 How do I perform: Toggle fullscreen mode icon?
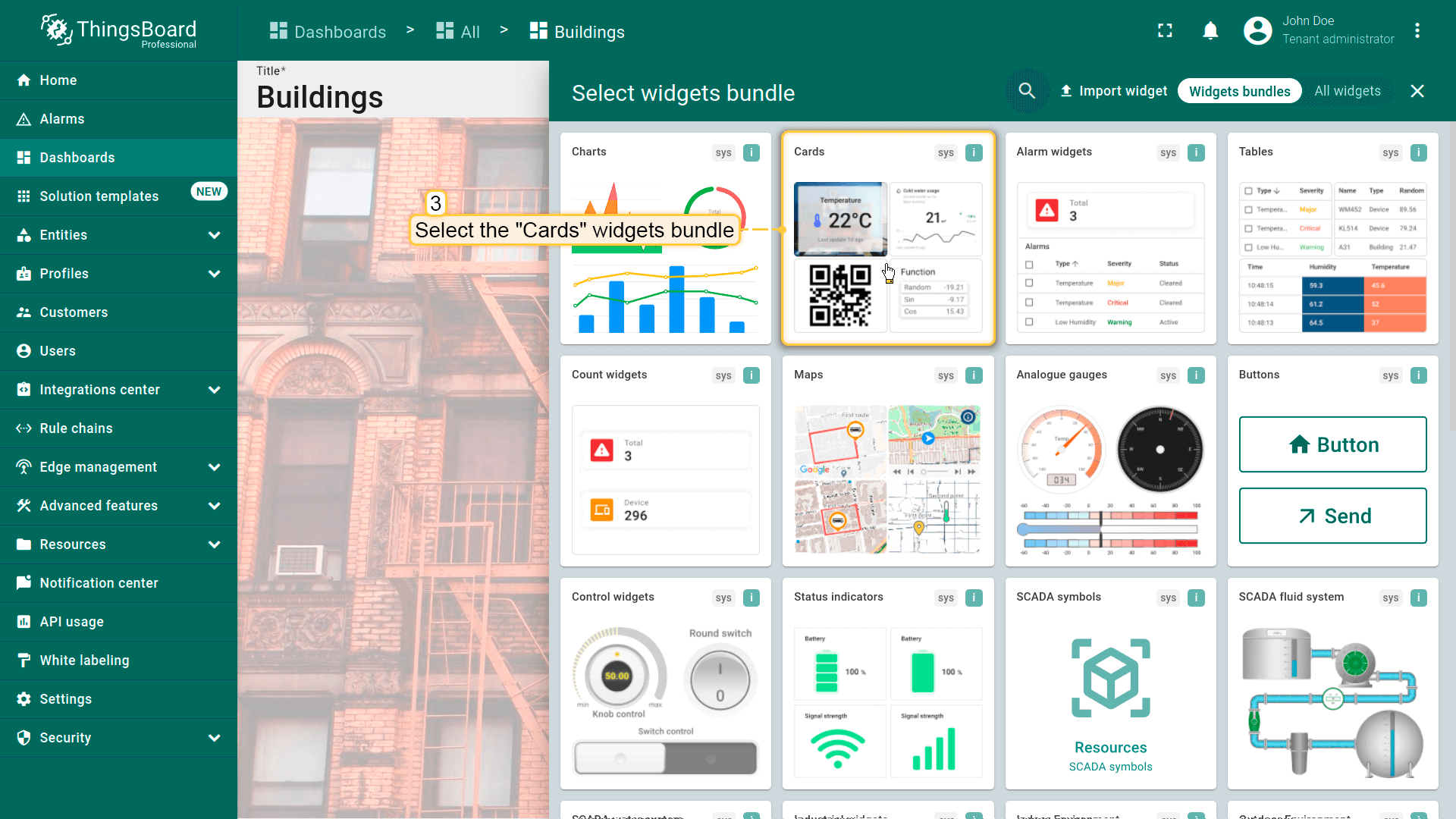coord(1165,31)
